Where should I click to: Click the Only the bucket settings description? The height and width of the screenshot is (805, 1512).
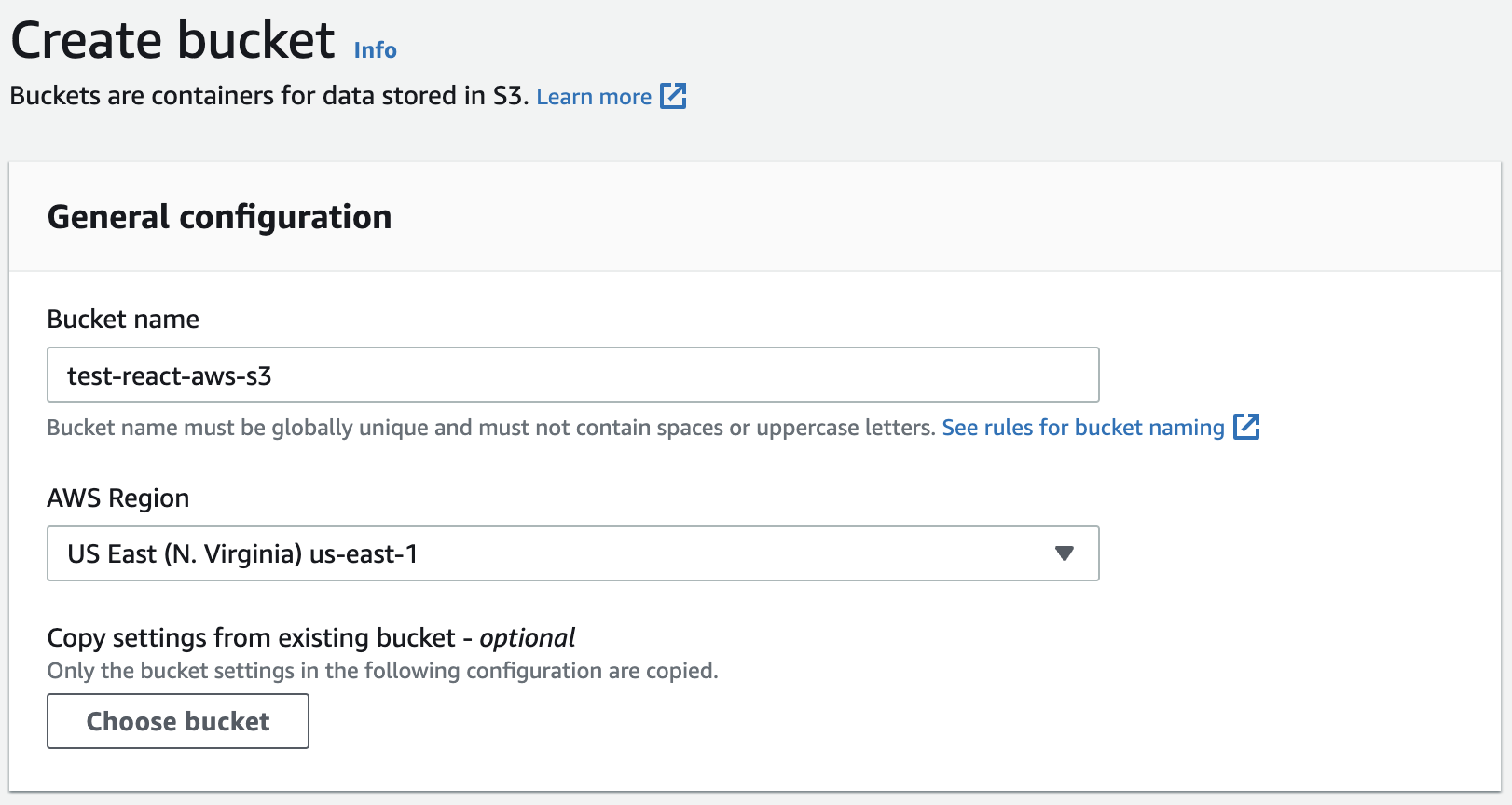point(382,671)
